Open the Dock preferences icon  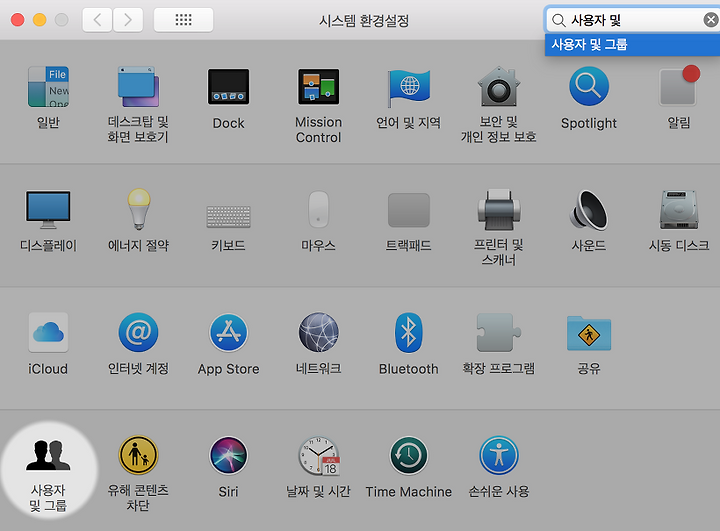[x=228, y=87]
